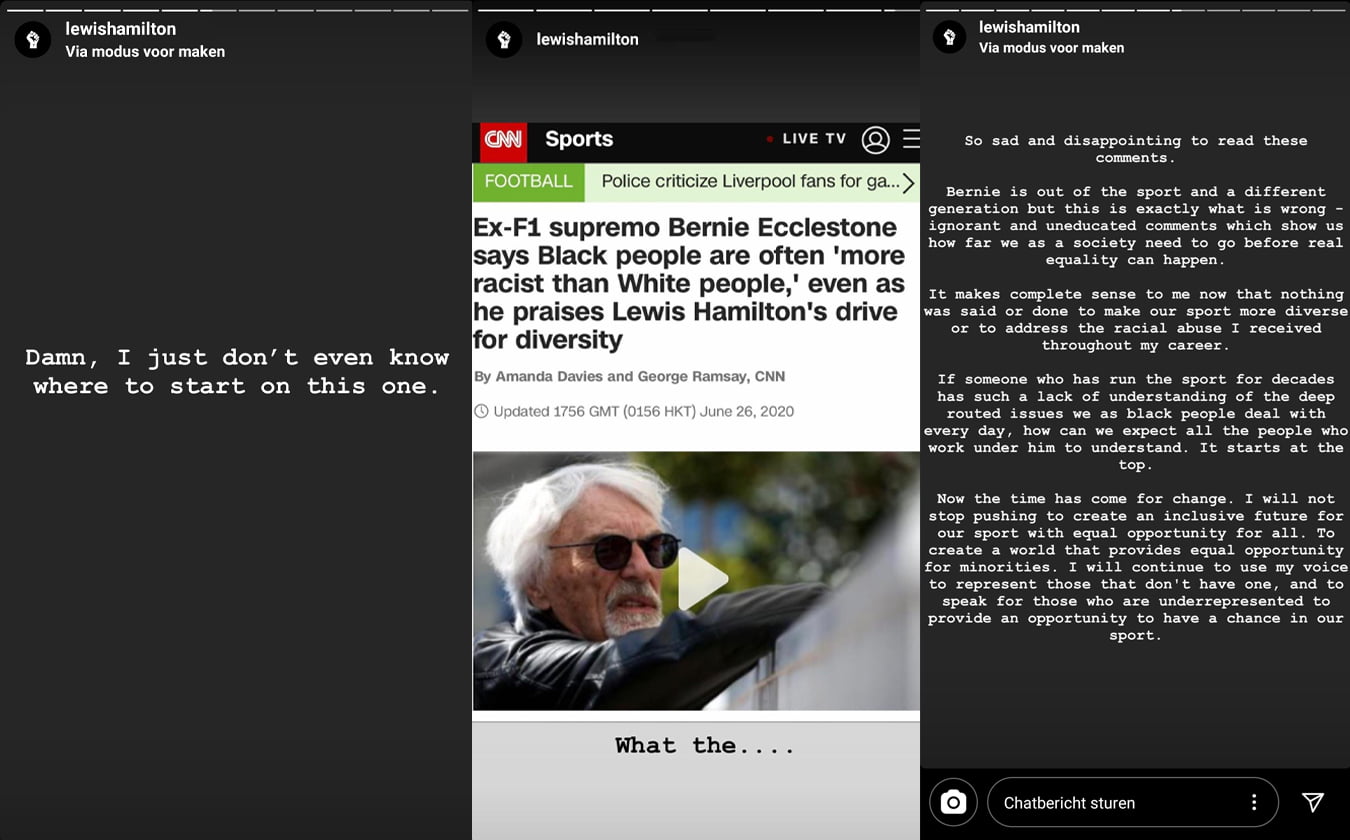Click right story progress bar
The height and width of the screenshot is (840, 1350).
(1135, 10)
